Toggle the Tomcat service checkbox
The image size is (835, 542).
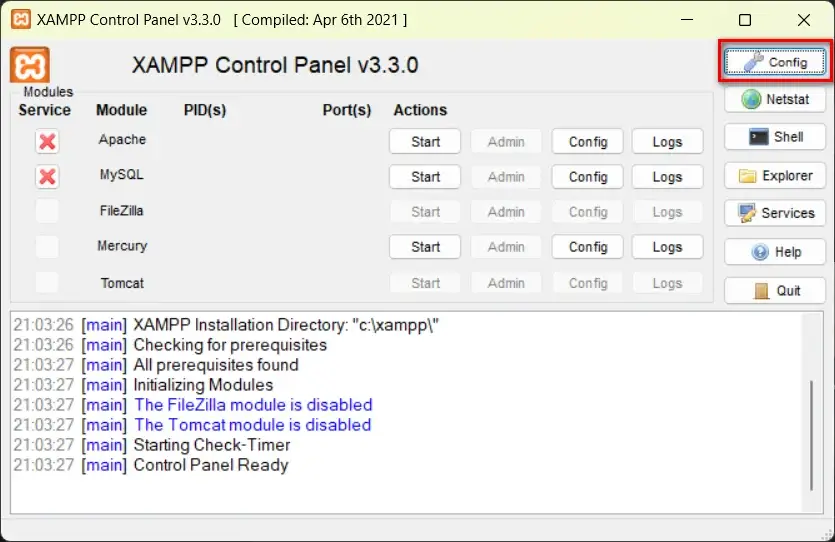click(x=47, y=283)
